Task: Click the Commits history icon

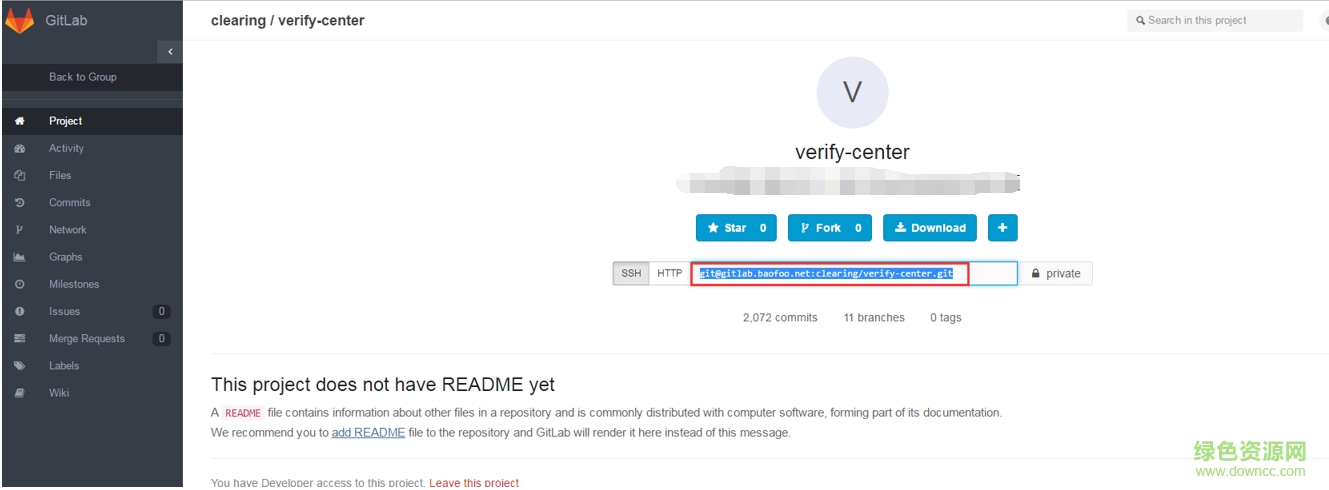Action: pyautogui.click(x=19, y=203)
